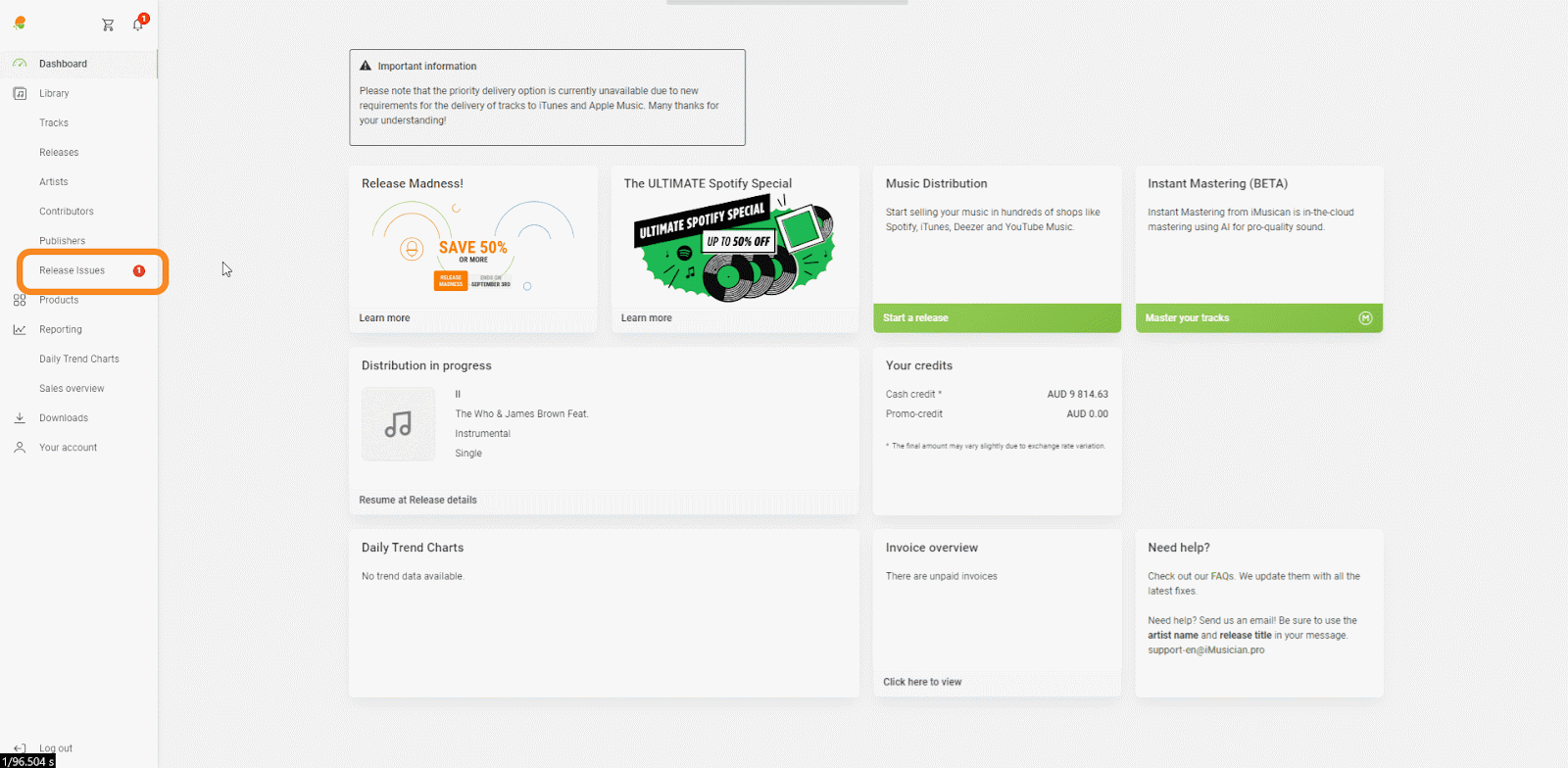Open the shopping cart icon
The height and width of the screenshot is (768, 1568).
click(x=108, y=24)
